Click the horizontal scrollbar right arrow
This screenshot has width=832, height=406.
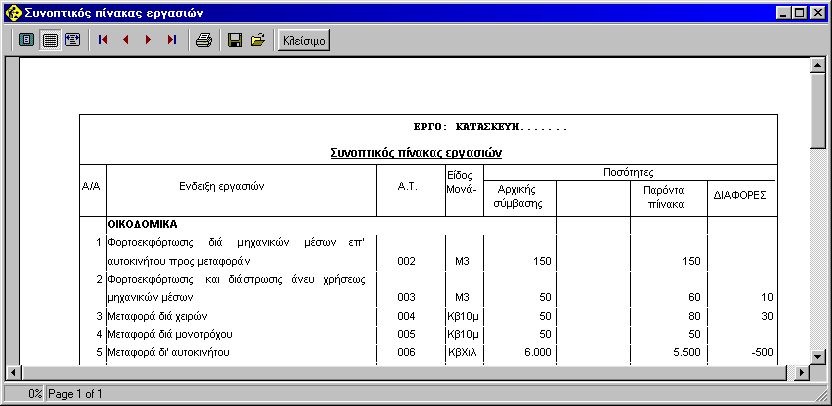801,372
